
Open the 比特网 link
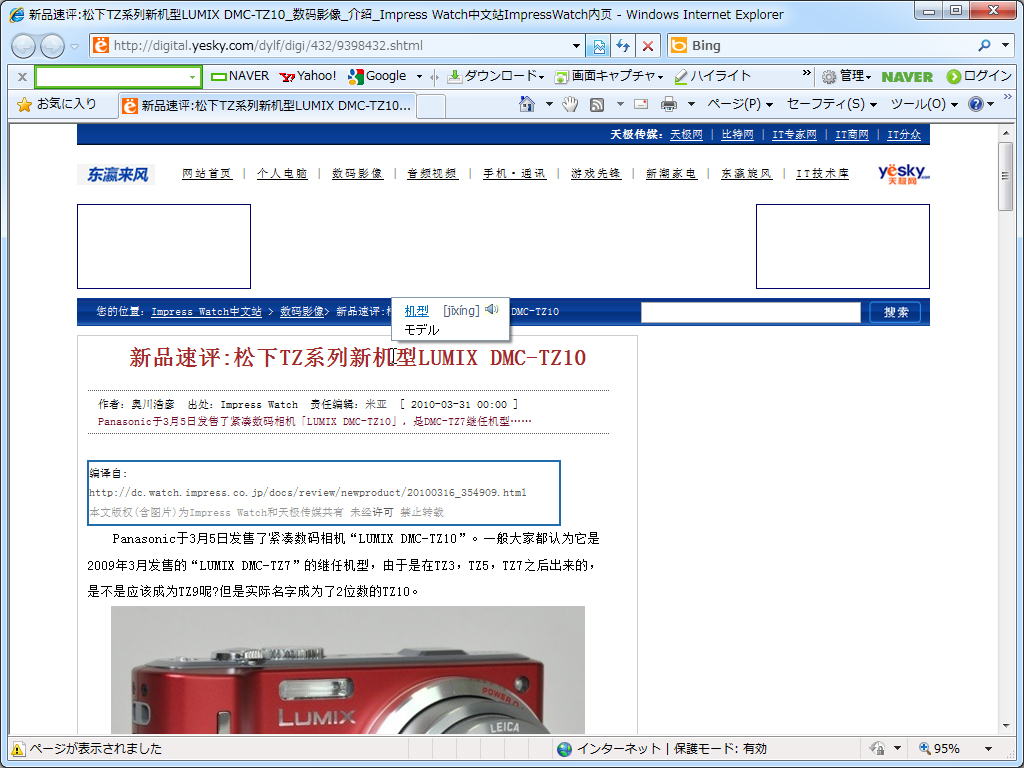coord(737,135)
